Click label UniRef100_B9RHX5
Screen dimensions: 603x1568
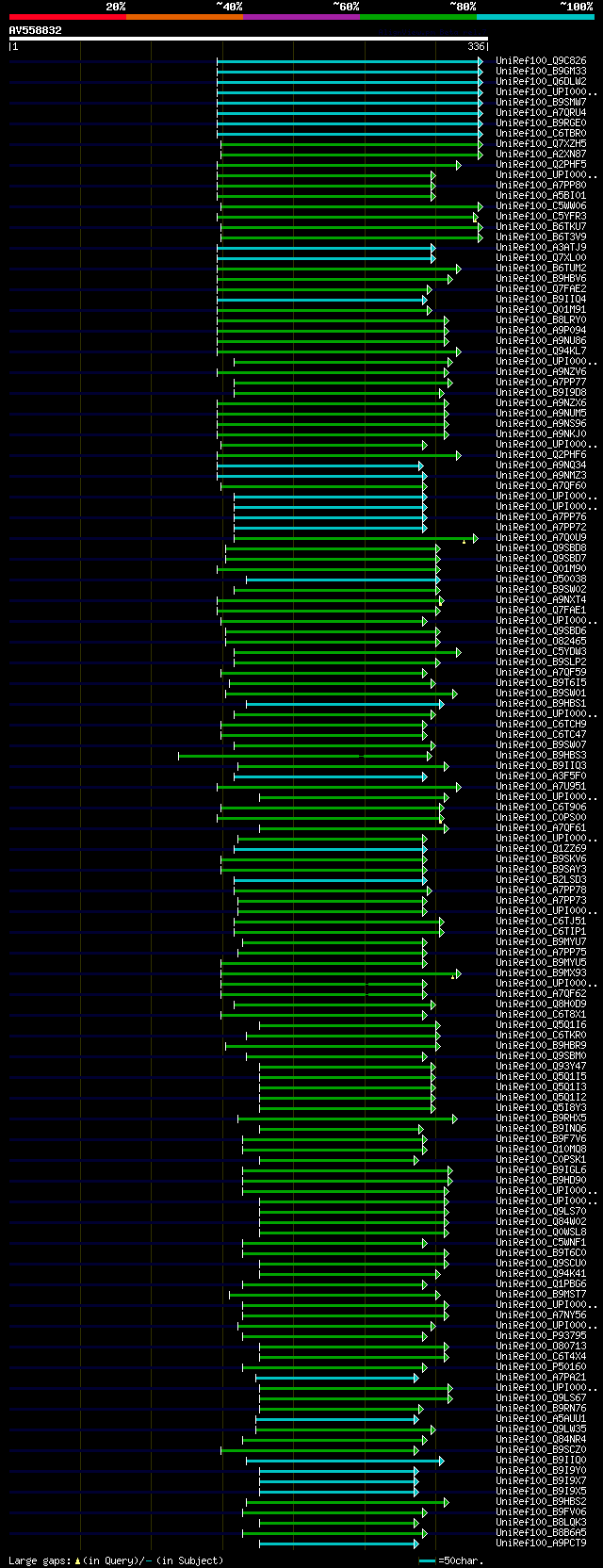point(541,1119)
